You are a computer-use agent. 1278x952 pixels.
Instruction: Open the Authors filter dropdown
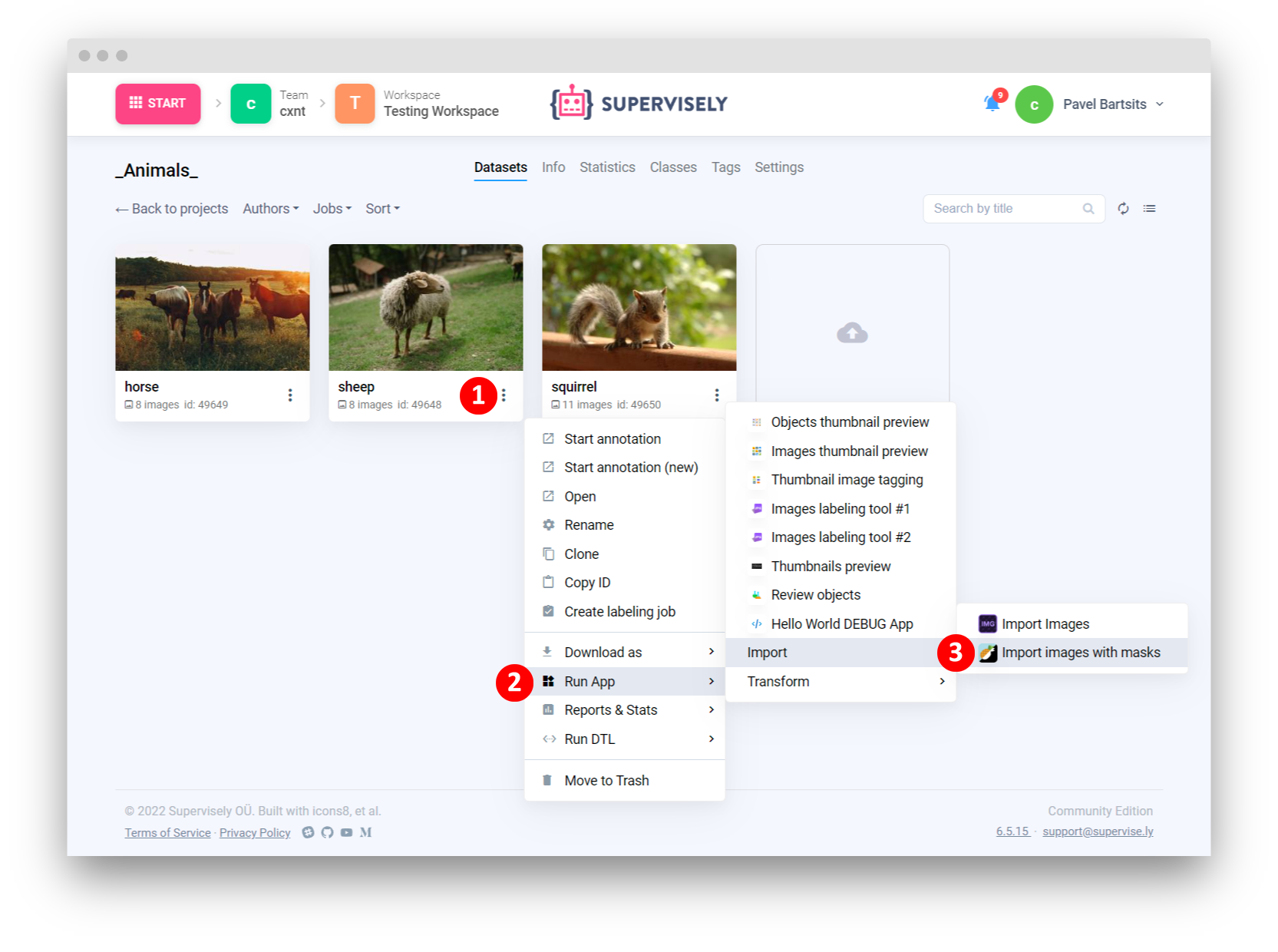pos(269,208)
